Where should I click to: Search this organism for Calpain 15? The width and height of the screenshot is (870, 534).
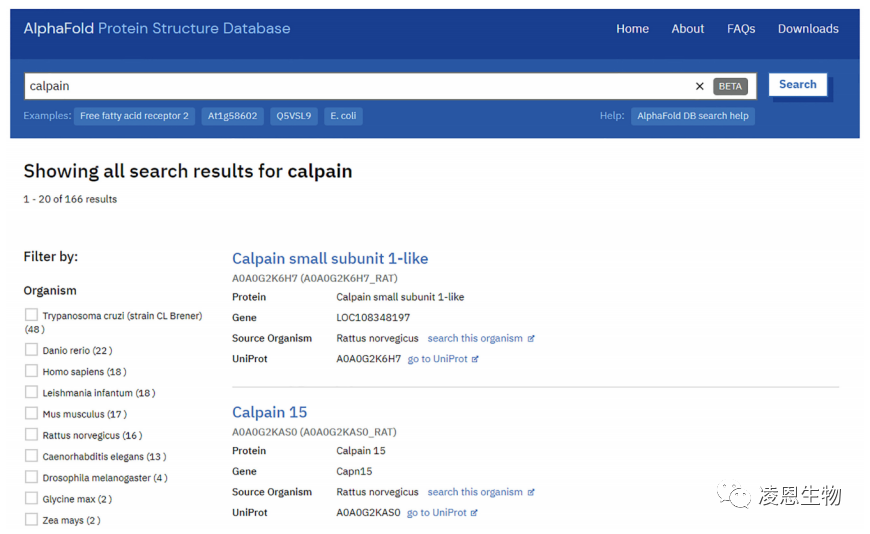[480, 492]
